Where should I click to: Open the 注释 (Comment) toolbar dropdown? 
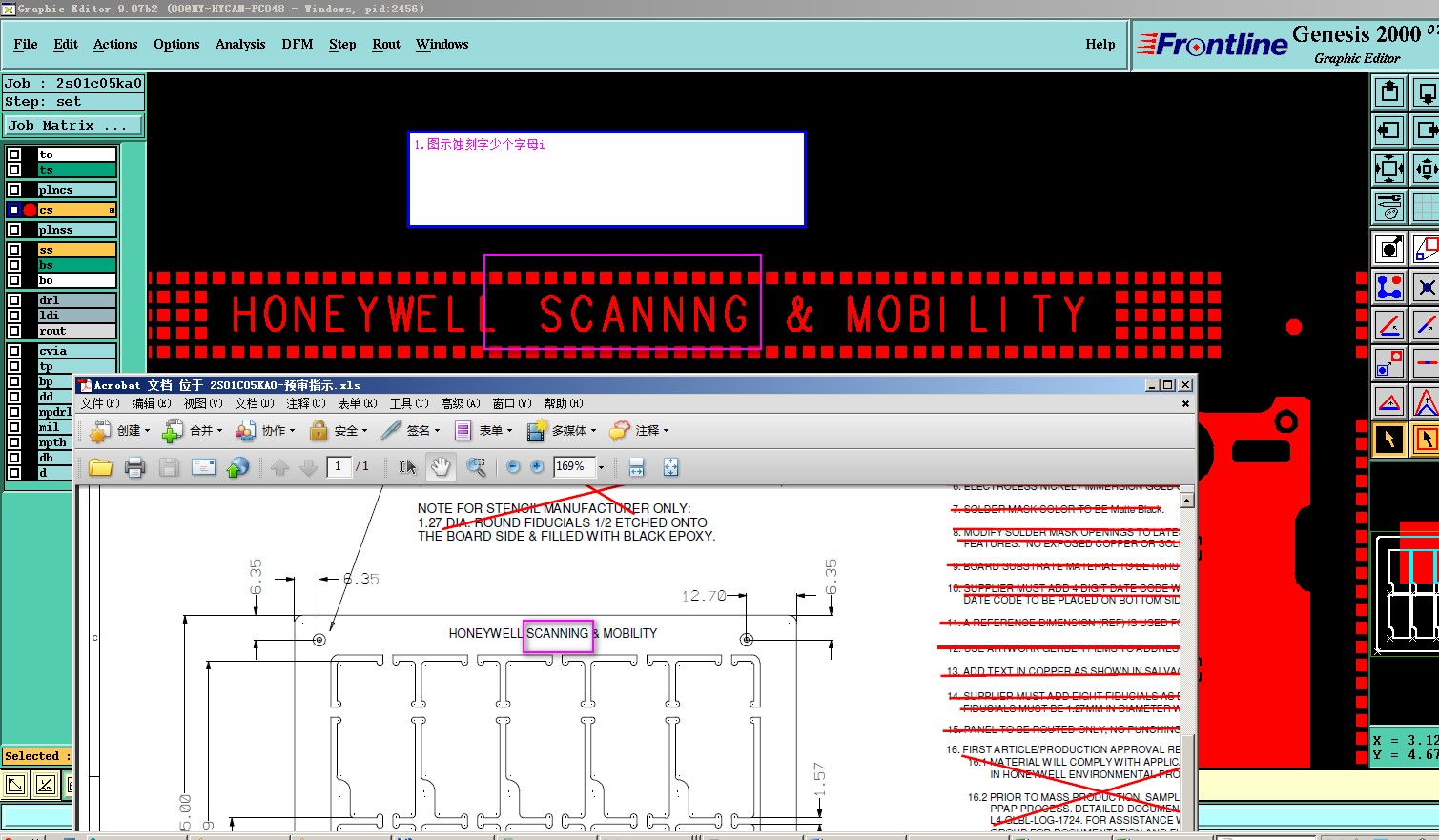(640, 431)
